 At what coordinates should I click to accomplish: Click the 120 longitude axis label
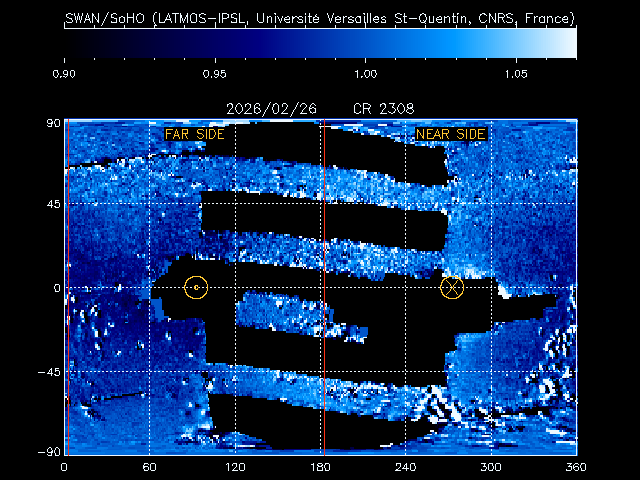click(235, 467)
